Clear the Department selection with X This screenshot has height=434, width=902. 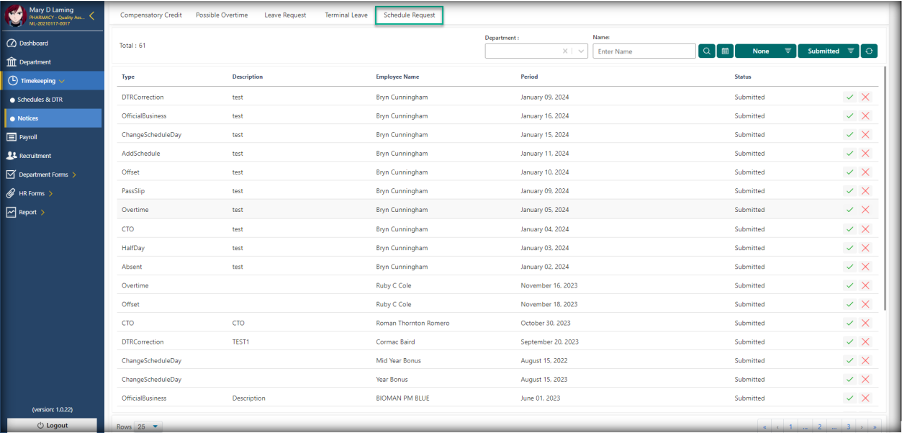point(565,51)
